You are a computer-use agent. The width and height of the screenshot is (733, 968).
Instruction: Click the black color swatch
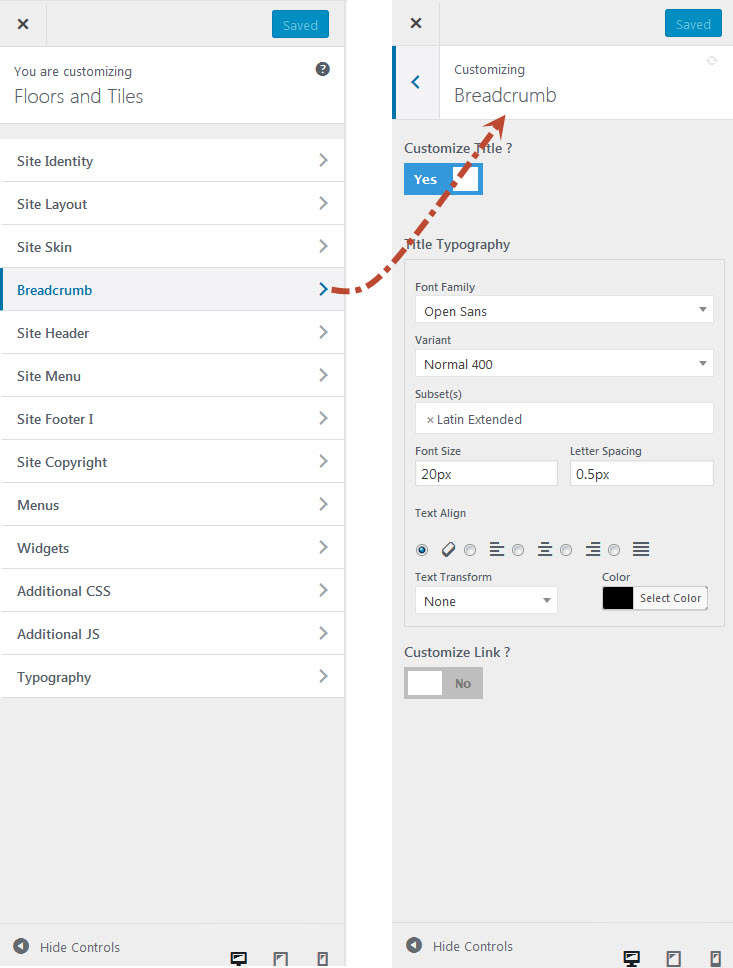coord(618,598)
